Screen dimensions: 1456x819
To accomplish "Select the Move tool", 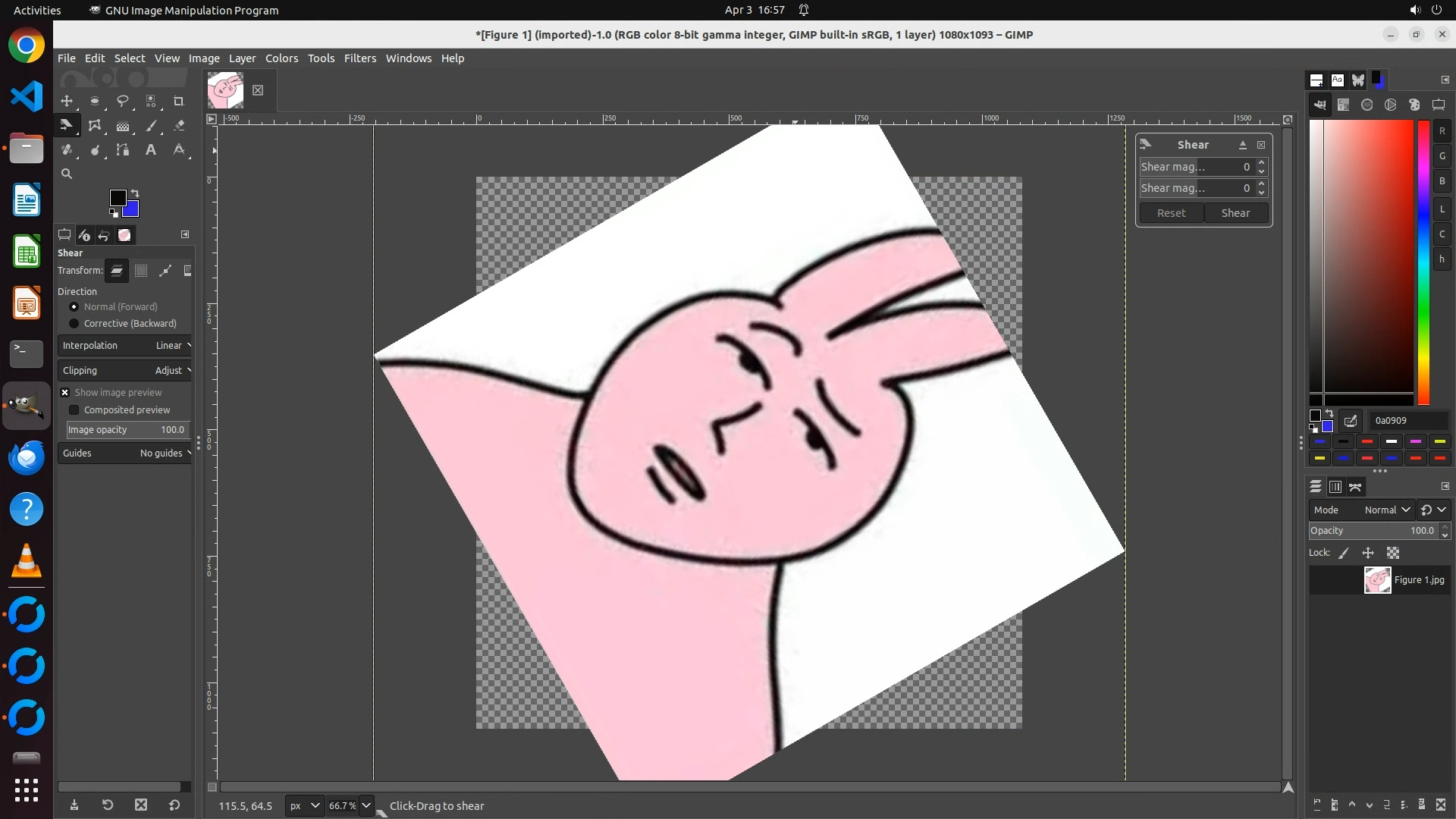I will pyautogui.click(x=67, y=101).
